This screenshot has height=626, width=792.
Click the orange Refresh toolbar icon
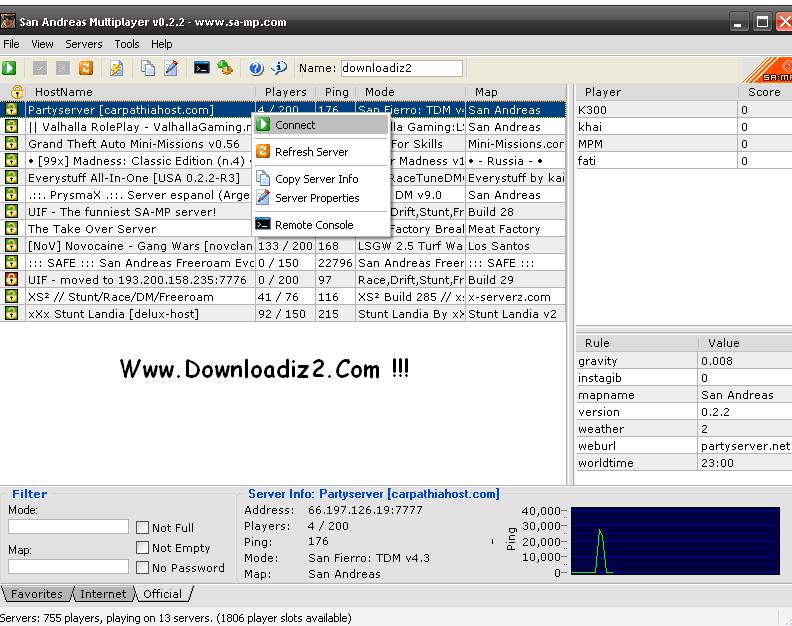tap(86, 68)
